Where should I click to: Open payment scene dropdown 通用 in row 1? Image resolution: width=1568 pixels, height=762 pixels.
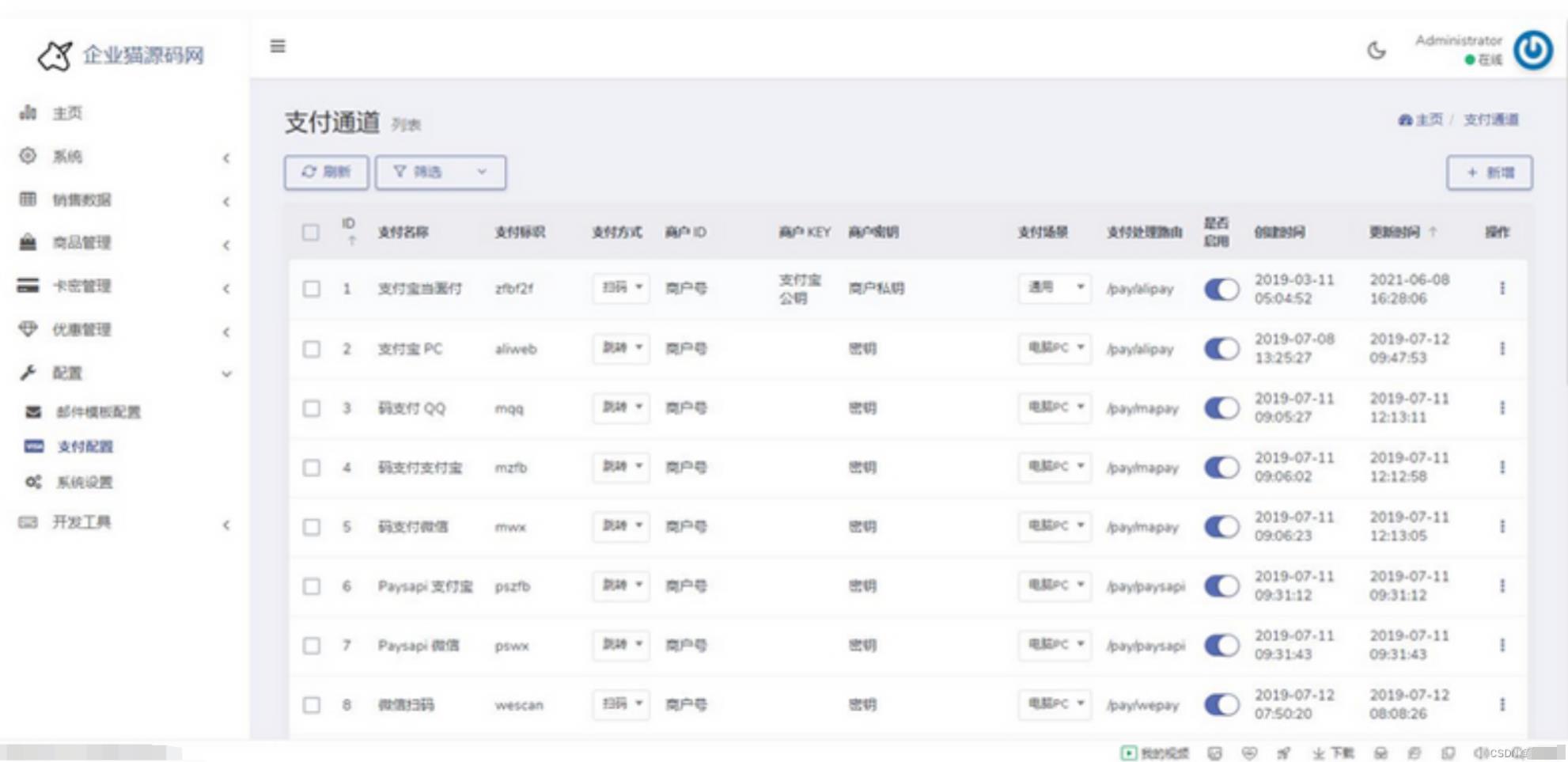pyautogui.click(x=1055, y=287)
